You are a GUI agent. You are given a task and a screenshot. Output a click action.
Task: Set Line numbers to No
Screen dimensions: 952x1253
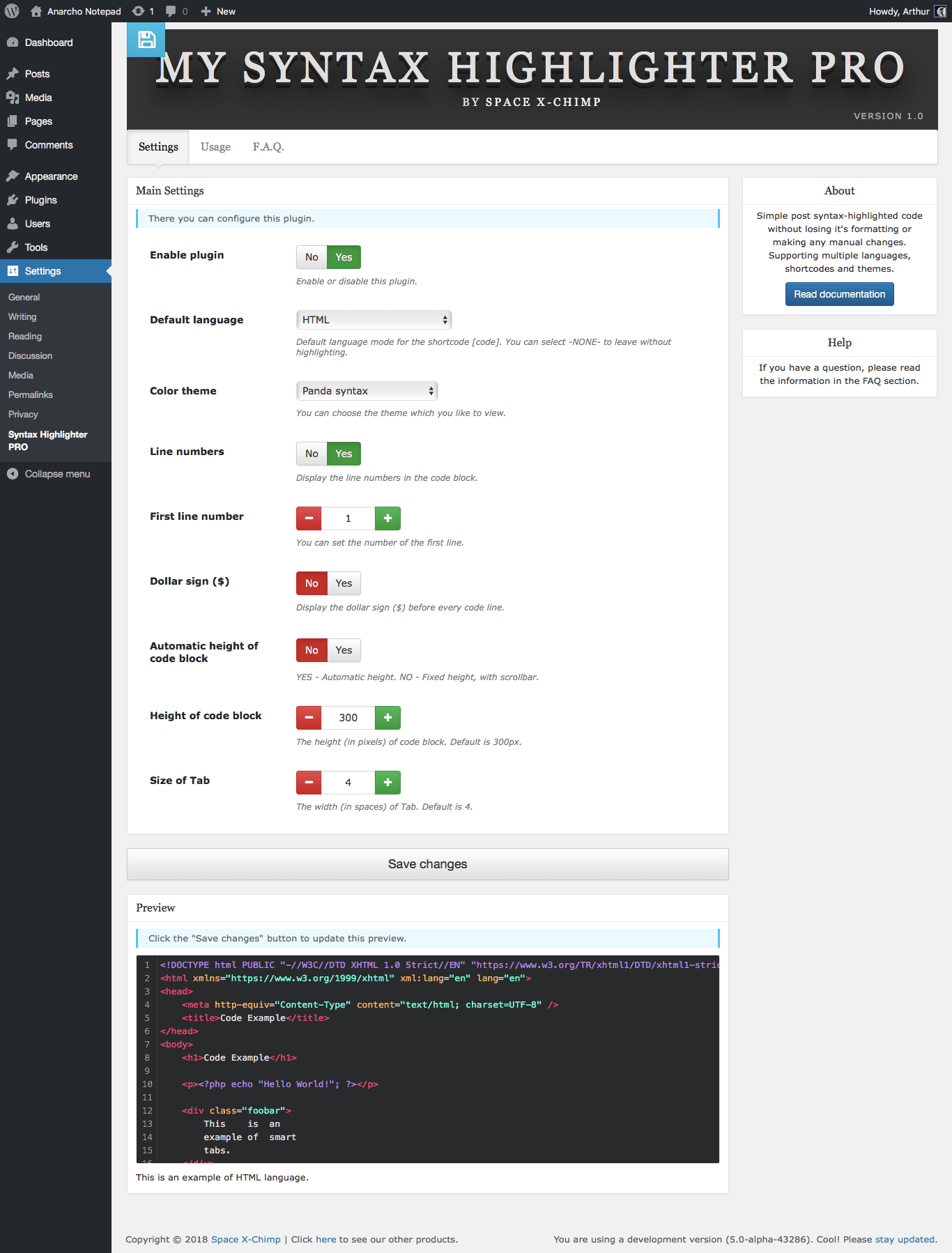click(x=312, y=454)
